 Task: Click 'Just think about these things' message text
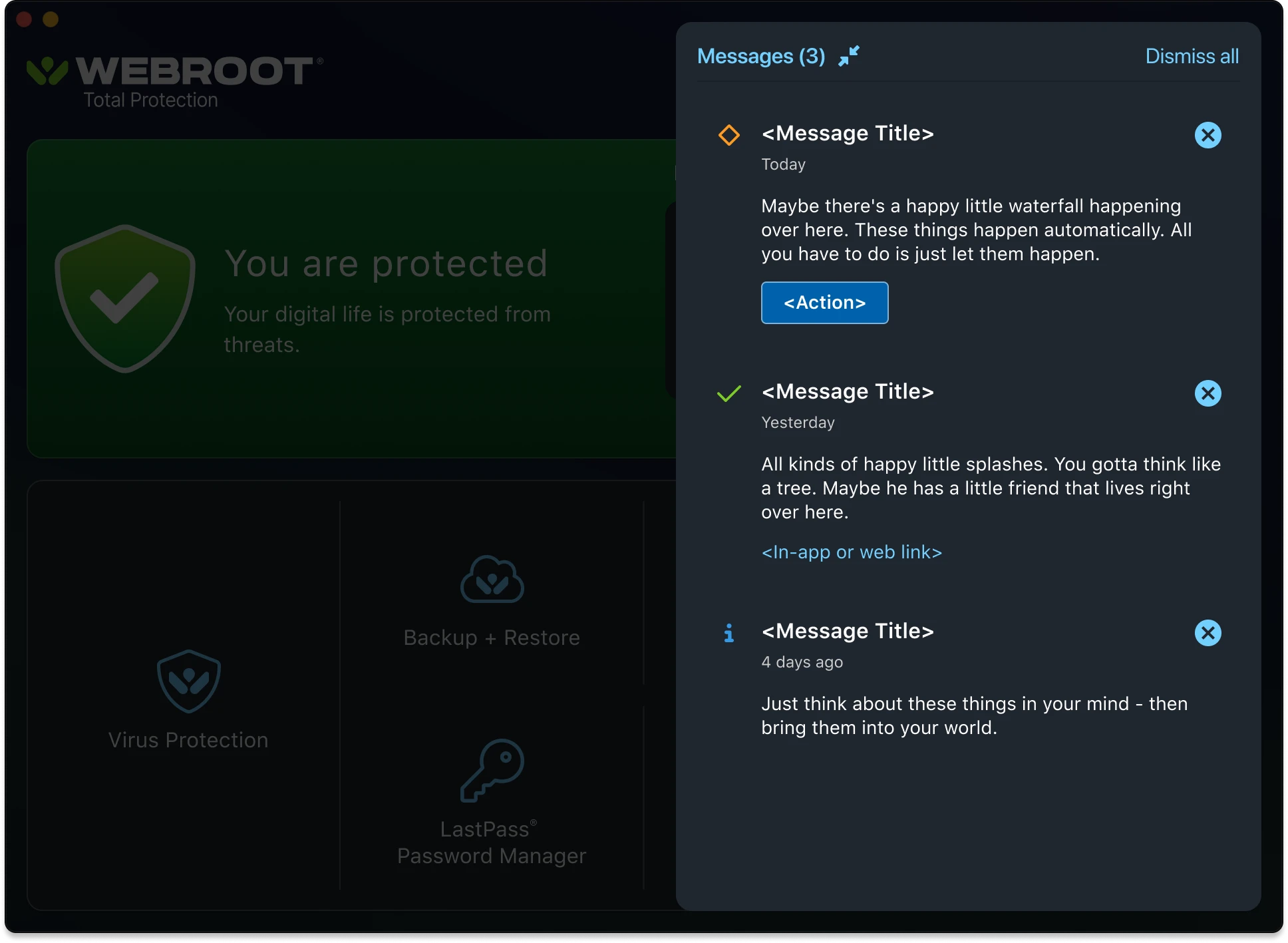click(974, 716)
